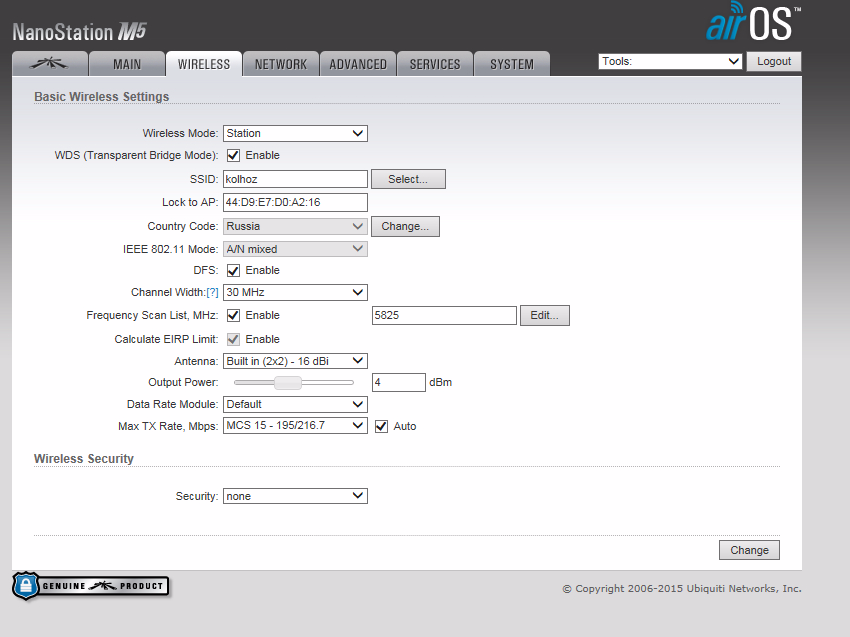Click the Genuine Product badge

pos(91,586)
